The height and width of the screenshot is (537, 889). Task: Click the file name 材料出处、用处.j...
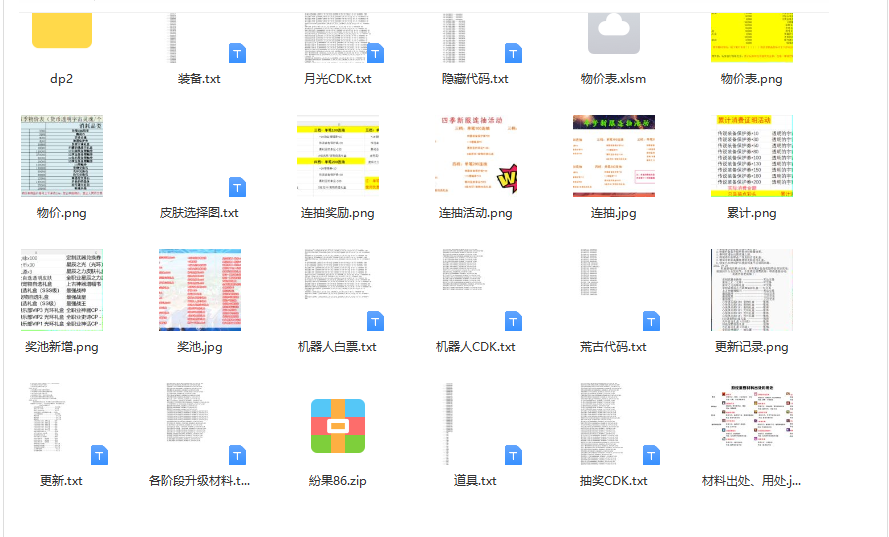point(751,481)
